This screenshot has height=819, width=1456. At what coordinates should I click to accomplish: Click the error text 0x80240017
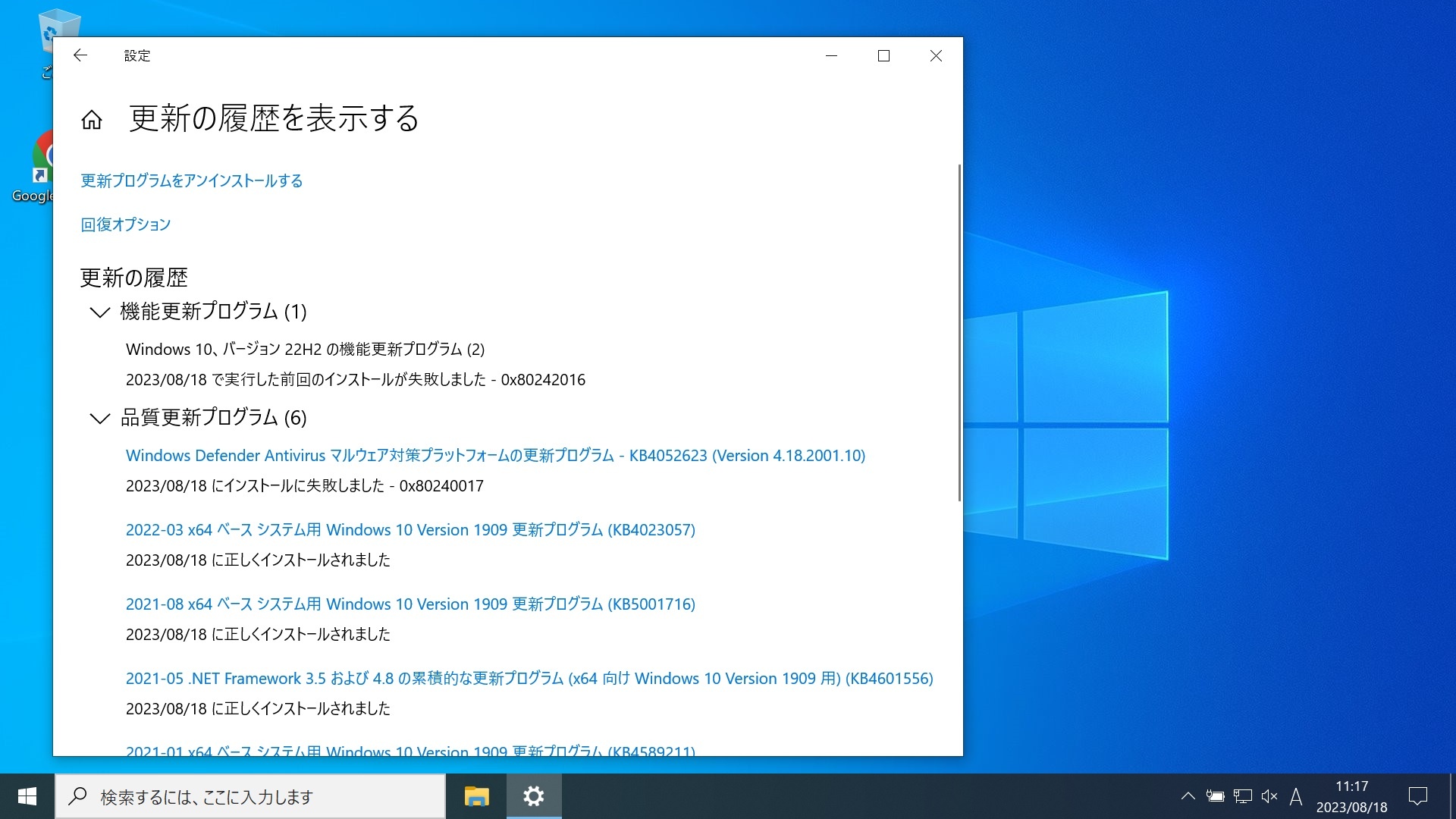[x=441, y=486]
